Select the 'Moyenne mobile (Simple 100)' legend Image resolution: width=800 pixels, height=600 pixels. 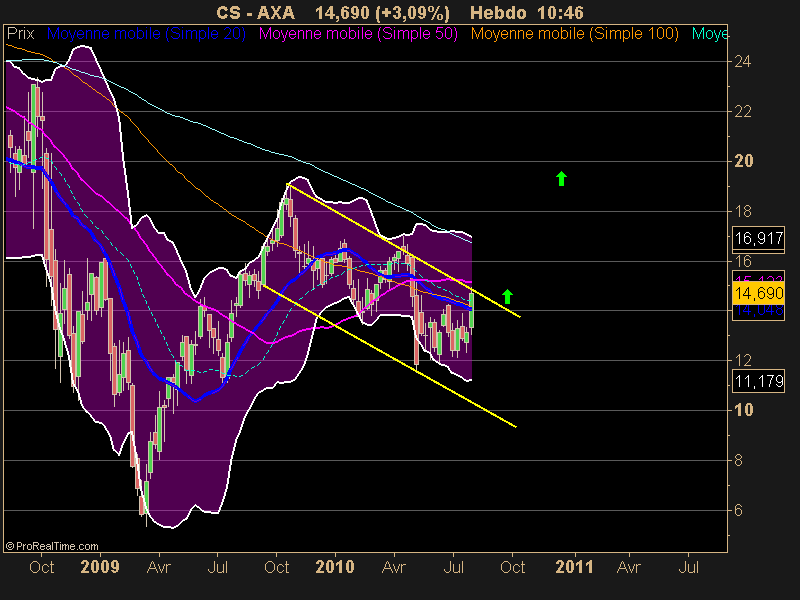point(574,34)
